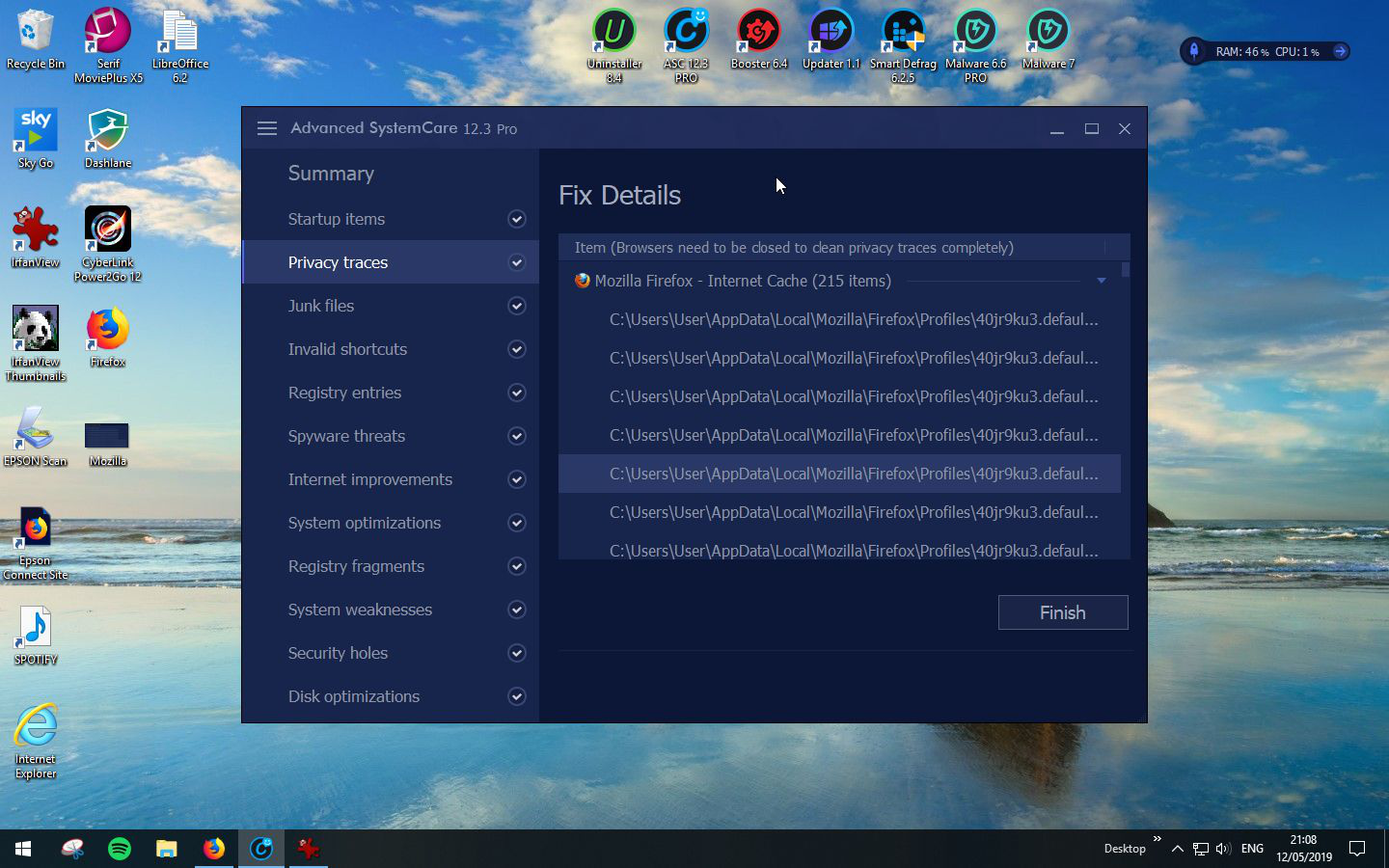Image resolution: width=1389 pixels, height=868 pixels.
Task: Launch Booster 6.4 desktop shortcut
Action: tap(759, 40)
